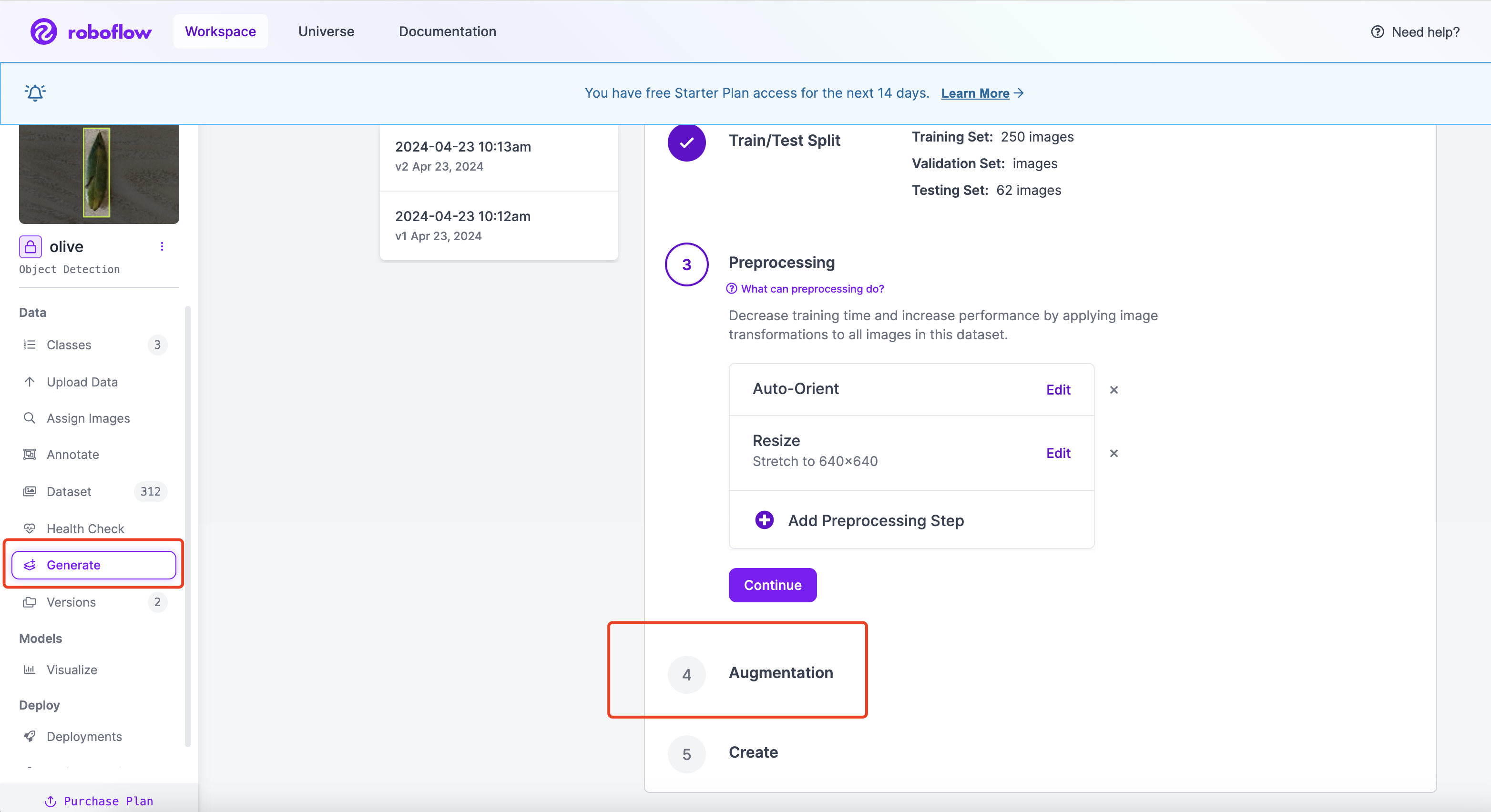Open the Roboflow logo home link
The height and width of the screenshot is (812, 1491).
point(91,31)
